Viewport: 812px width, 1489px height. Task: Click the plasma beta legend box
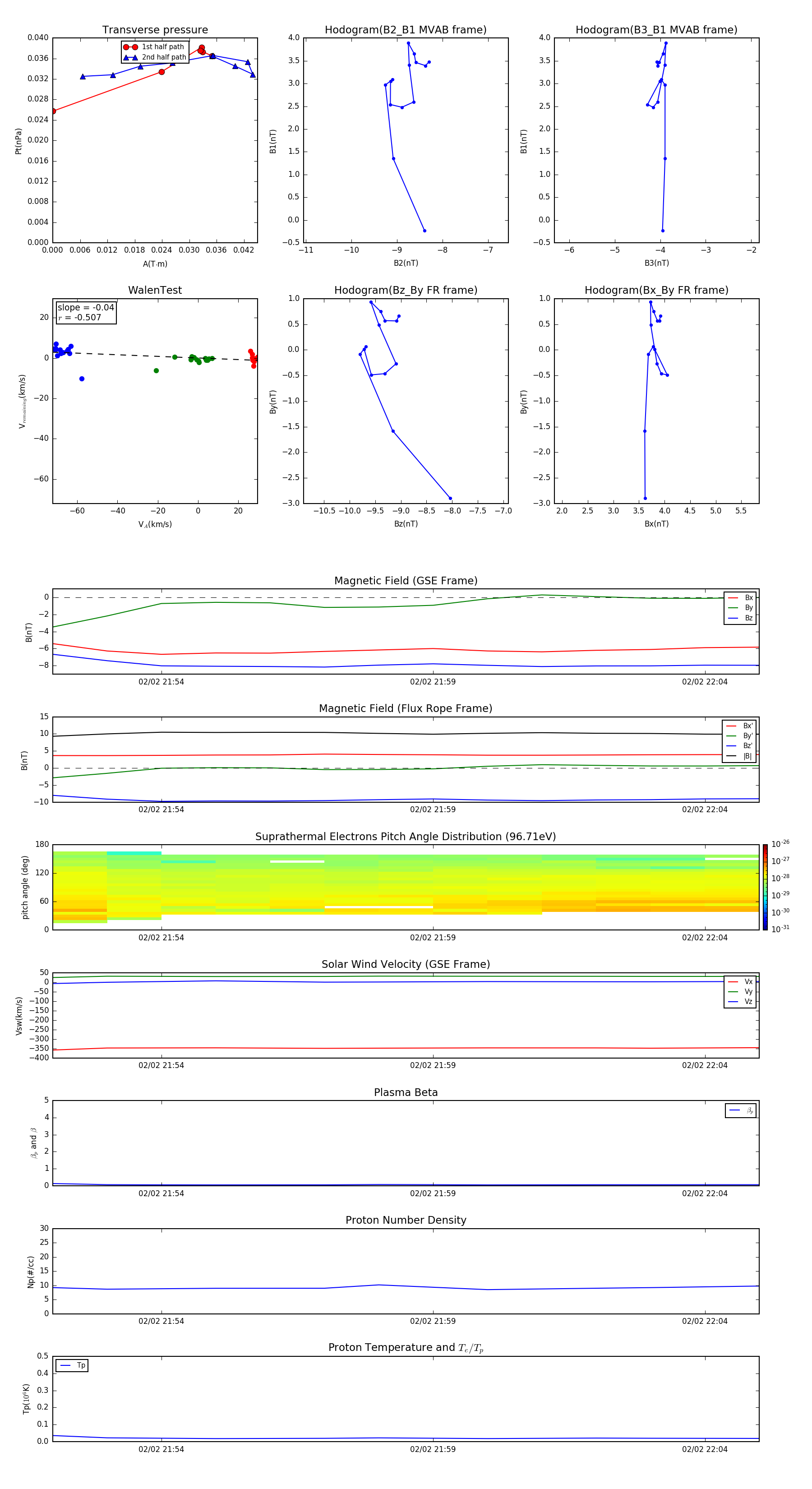point(740,1110)
